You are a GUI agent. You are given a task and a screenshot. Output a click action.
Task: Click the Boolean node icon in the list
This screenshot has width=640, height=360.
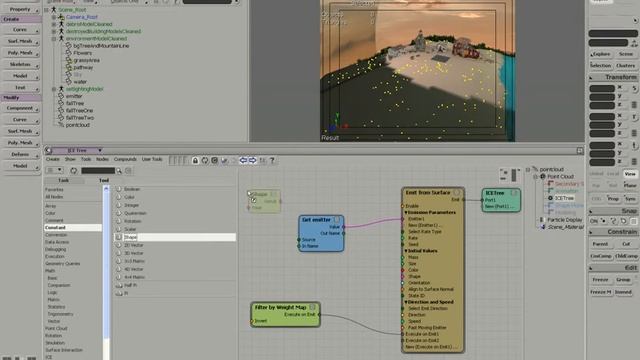tap(119, 189)
